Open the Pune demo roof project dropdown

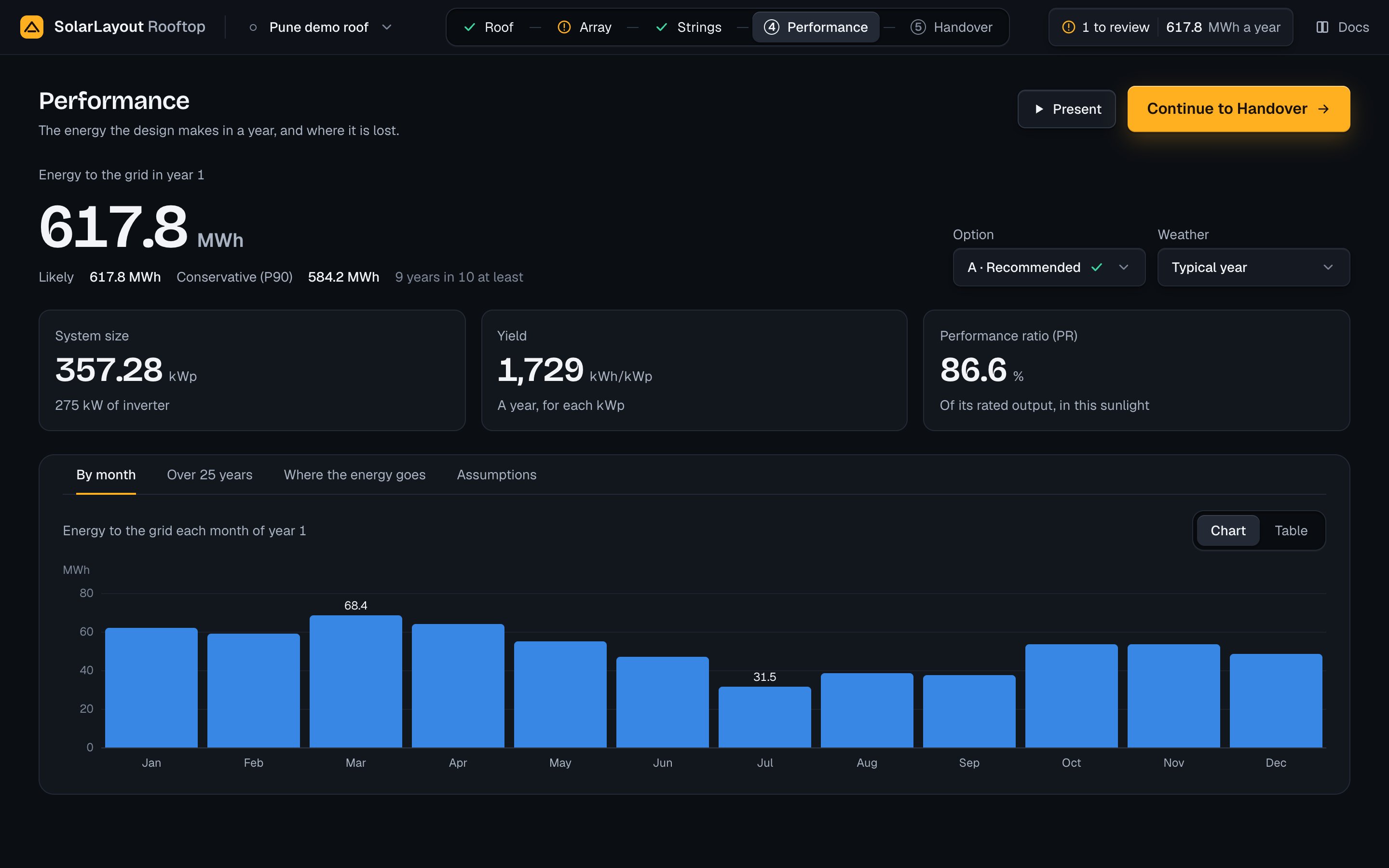point(321,27)
